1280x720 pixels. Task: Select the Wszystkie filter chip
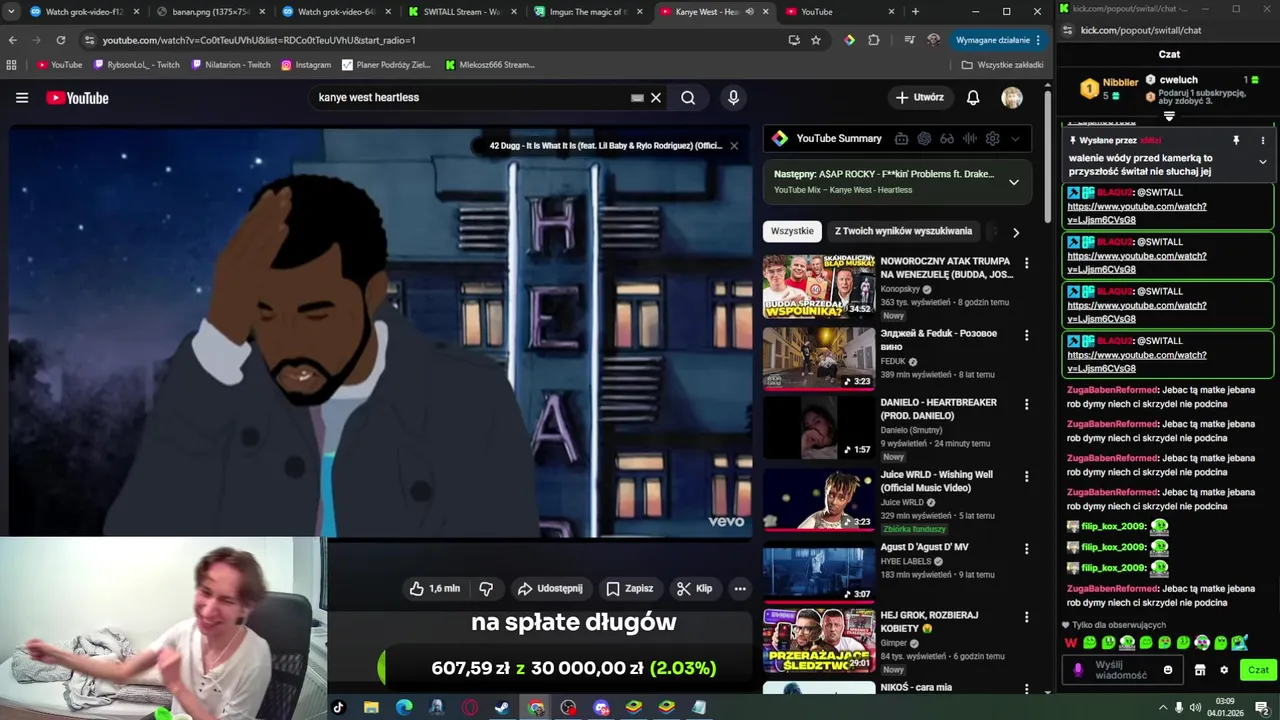[792, 231]
